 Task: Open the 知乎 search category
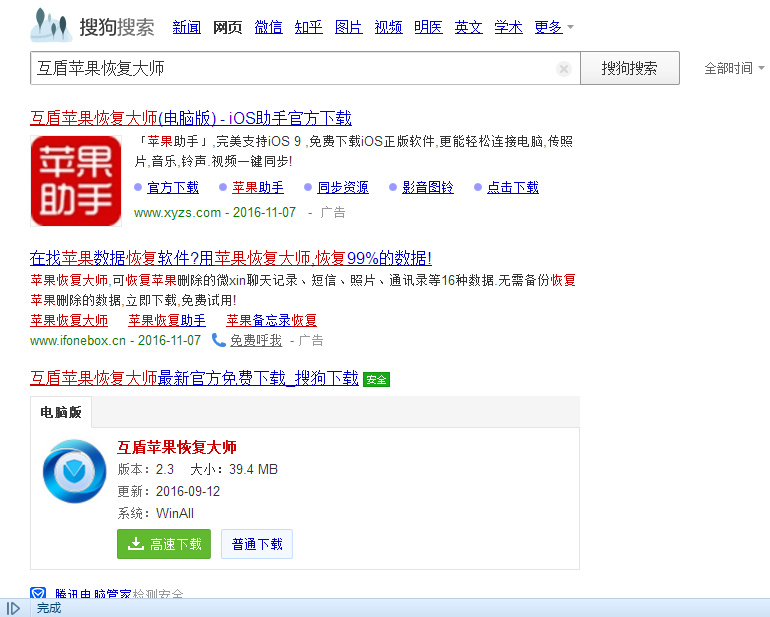pos(308,28)
